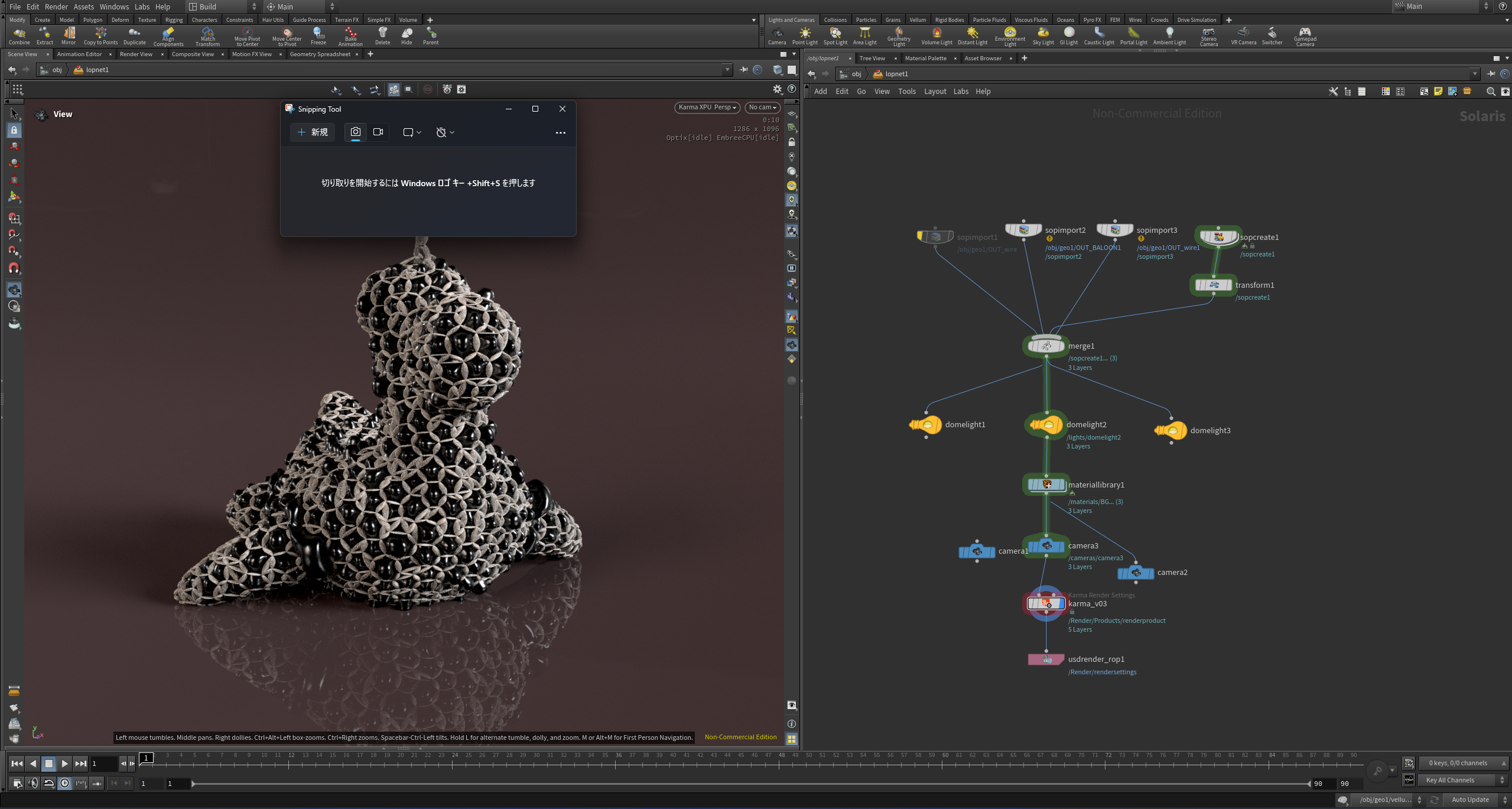Image resolution: width=1512 pixels, height=809 pixels.
Task: Click frame 48 on the timeline
Action: tap(781, 759)
